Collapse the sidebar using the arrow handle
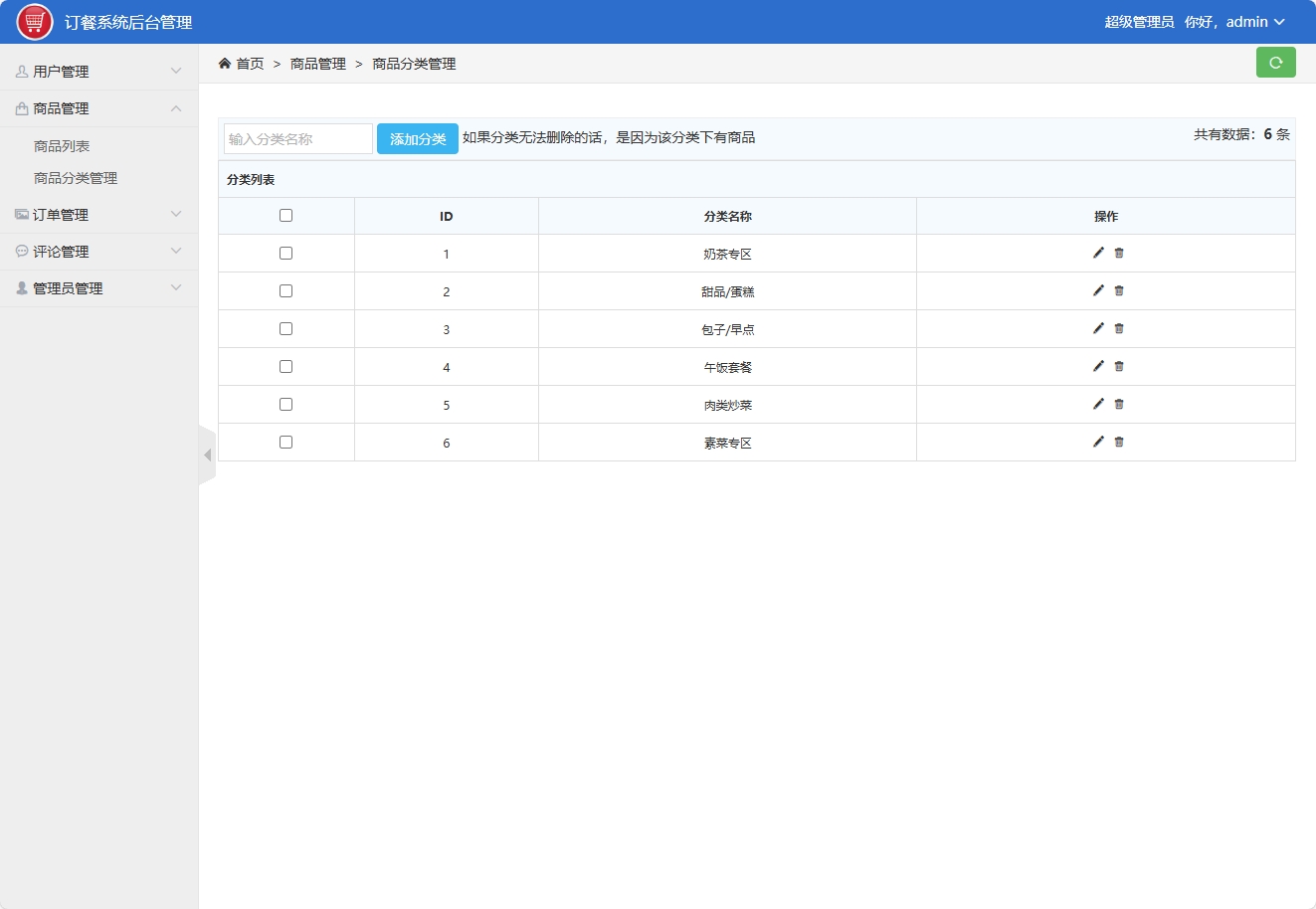This screenshot has height=909, width=1316. (207, 455)
